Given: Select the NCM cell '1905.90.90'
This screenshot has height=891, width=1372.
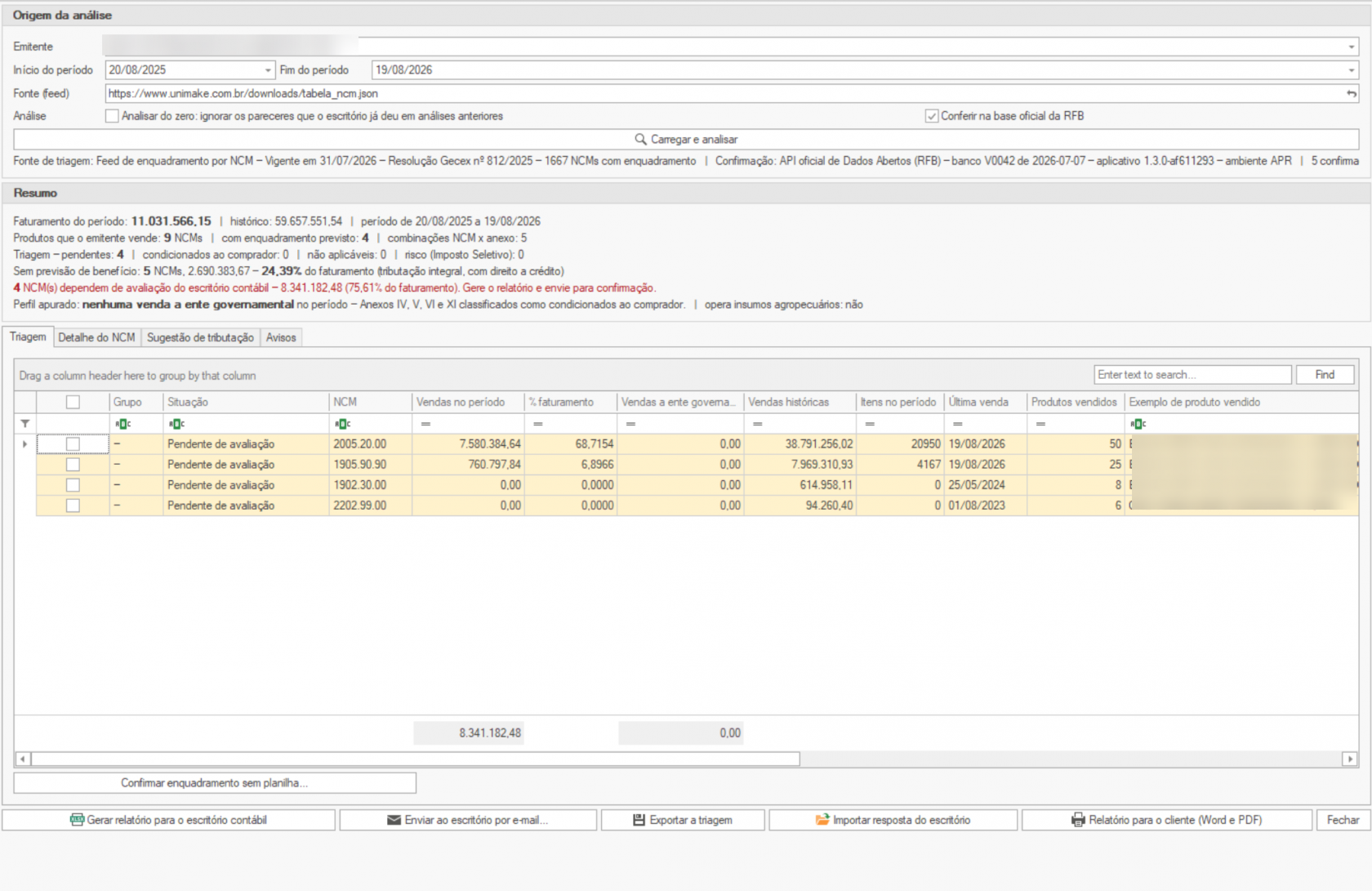Looking at the screenshot, I should coord(371,465).
